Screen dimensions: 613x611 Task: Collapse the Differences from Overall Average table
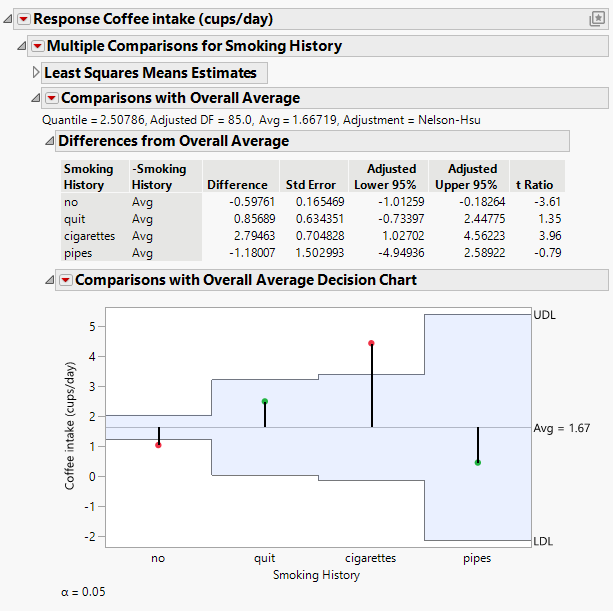click(x=51, y=141)
